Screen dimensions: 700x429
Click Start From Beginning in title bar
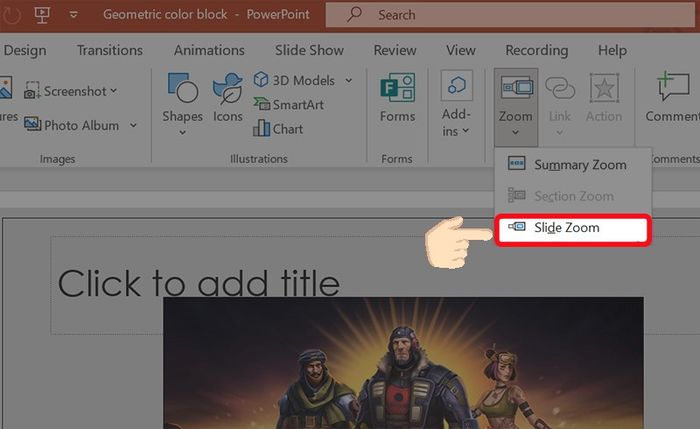click(x=42, y=14)
